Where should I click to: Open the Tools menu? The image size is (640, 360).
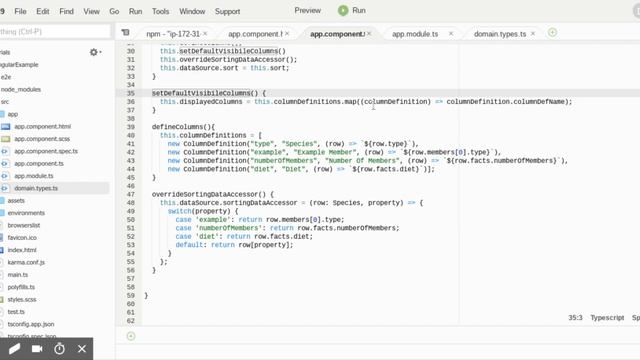pyautogui.click(x=160, y=11)
